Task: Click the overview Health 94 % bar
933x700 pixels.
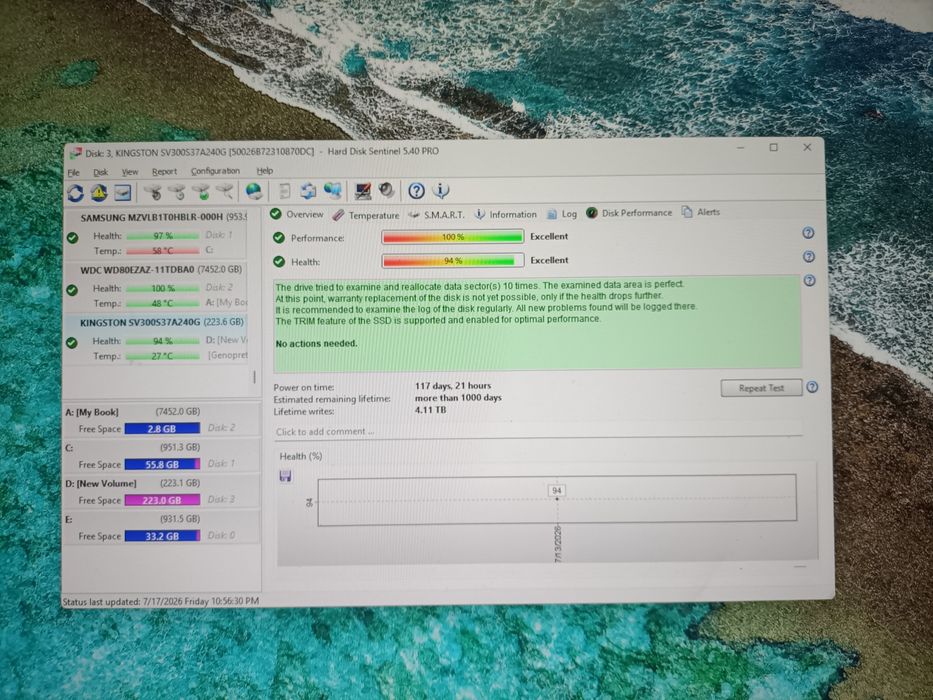Action: [x=453, y=261]
